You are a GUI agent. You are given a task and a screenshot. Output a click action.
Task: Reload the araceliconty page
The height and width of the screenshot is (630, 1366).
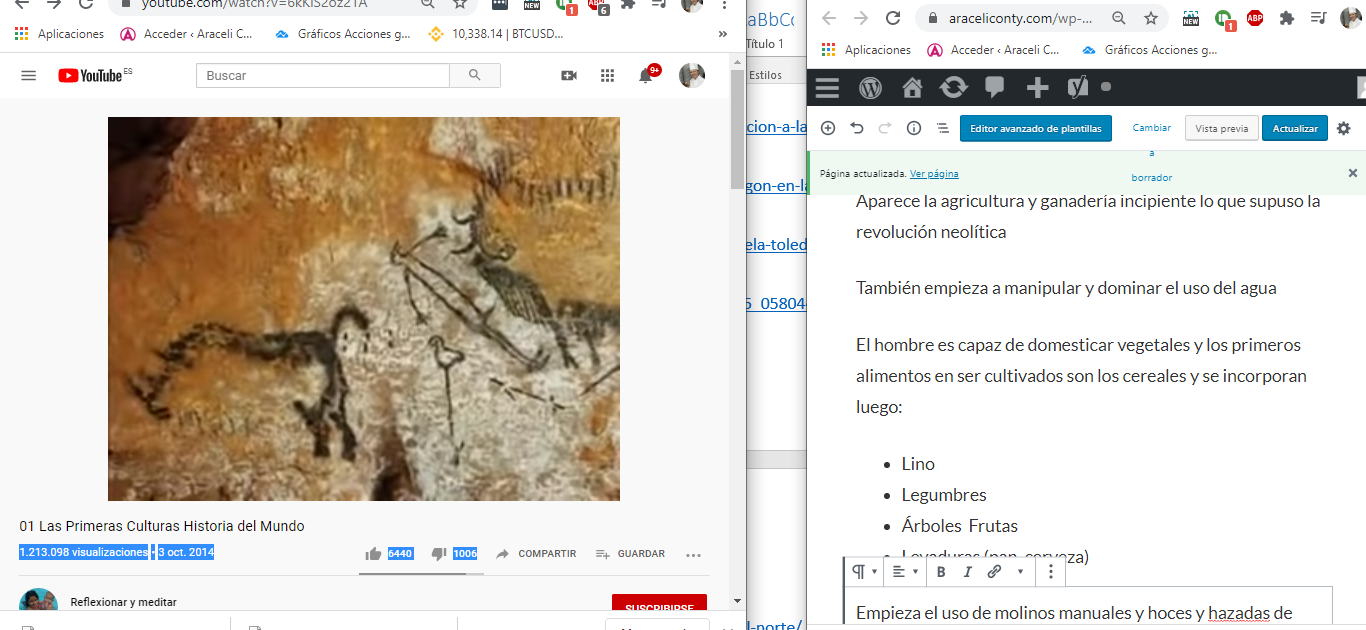pos(893,18)
